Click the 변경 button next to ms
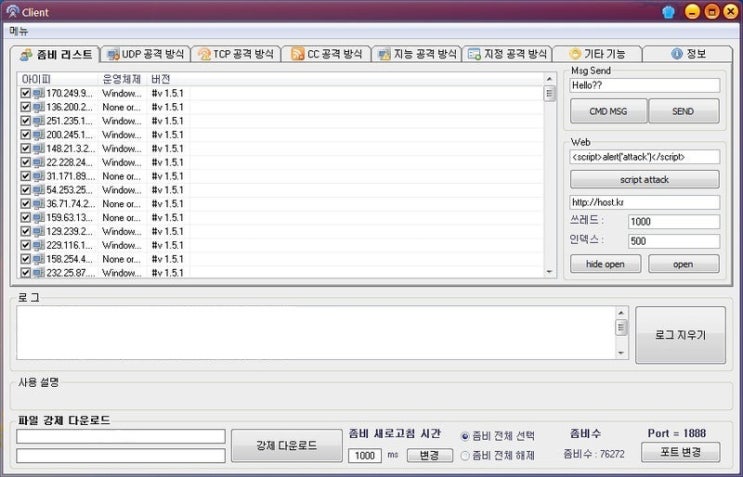Image resolution: width=743 pixels, height=477 pixels. [429, 455]
